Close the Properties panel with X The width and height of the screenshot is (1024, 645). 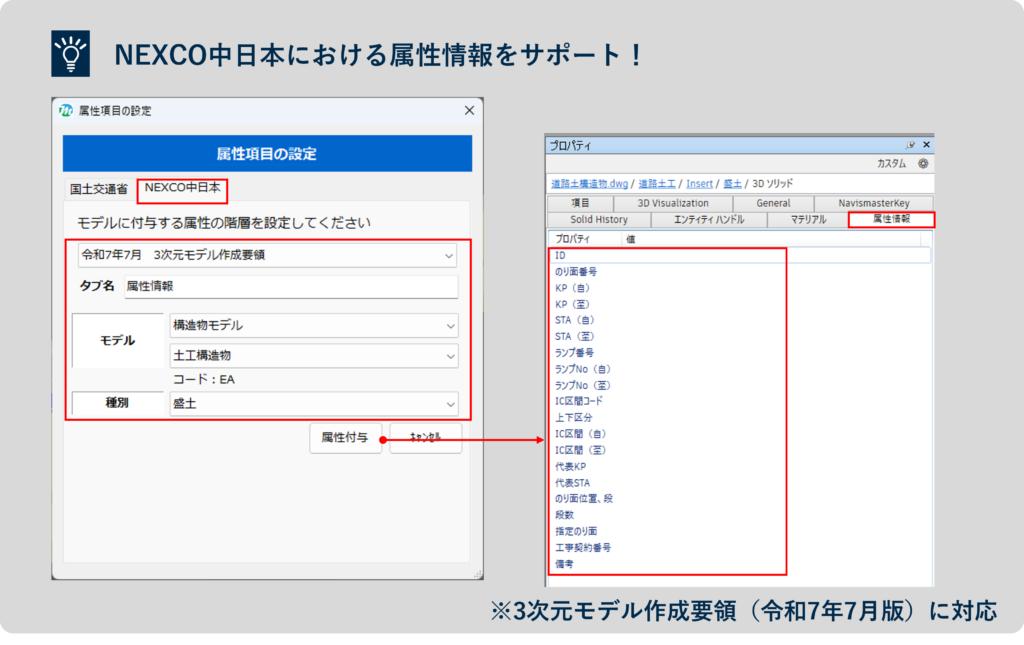[x=926, y=145]
